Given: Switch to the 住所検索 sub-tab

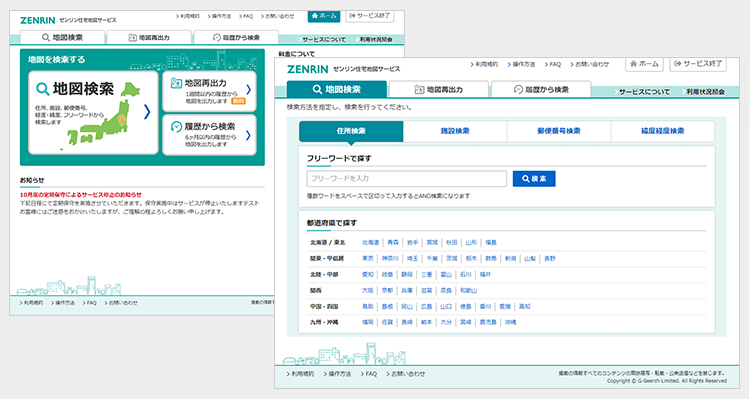Looking at the screenshot, I should [x=351, y=131].
